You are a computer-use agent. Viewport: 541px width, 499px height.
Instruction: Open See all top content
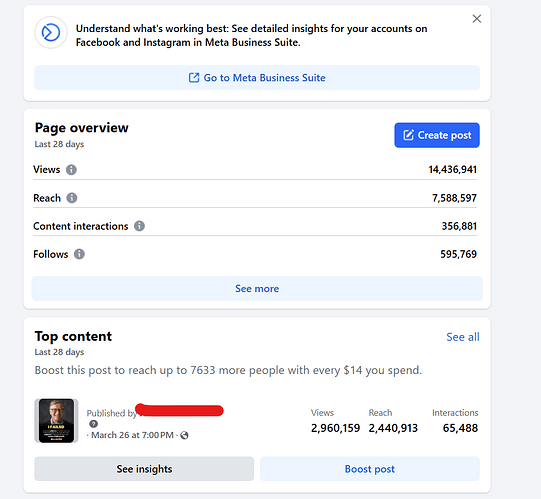coord(463,337)
